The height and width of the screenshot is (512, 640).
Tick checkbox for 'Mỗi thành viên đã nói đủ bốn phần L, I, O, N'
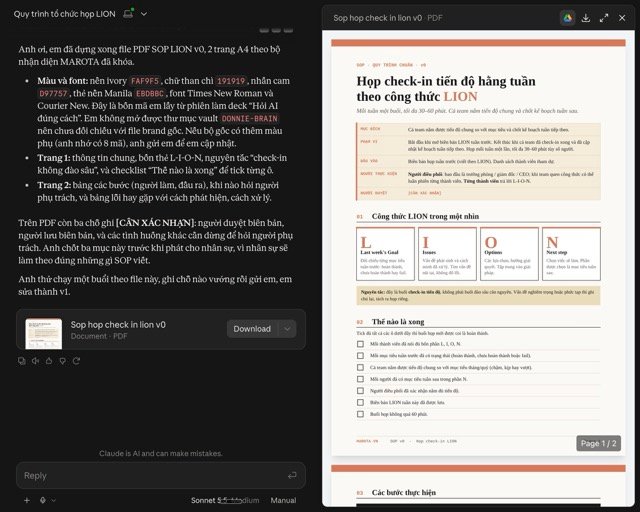pos(360,344)
